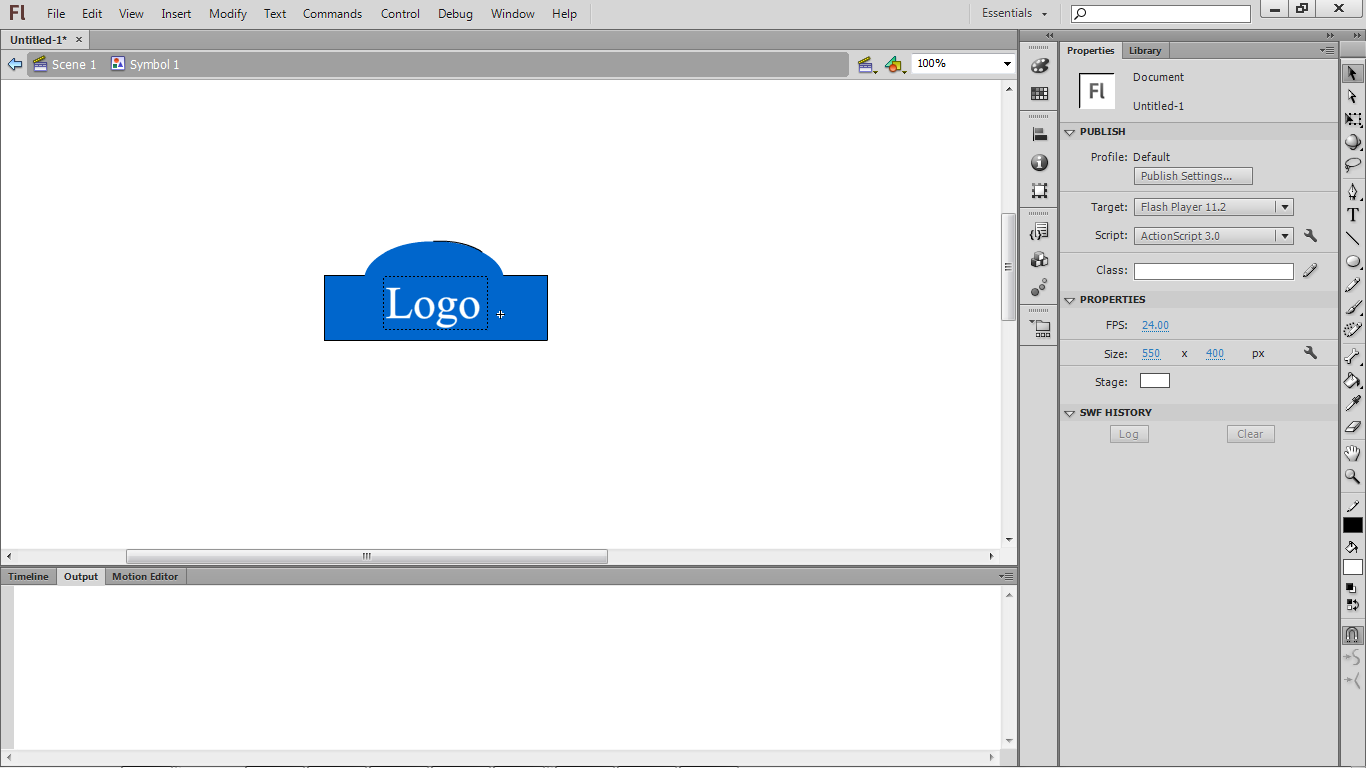Viewport: 1366px width, 768px height.
Task: Click the back arrow beside Scene 1
Action: point(15,64)
